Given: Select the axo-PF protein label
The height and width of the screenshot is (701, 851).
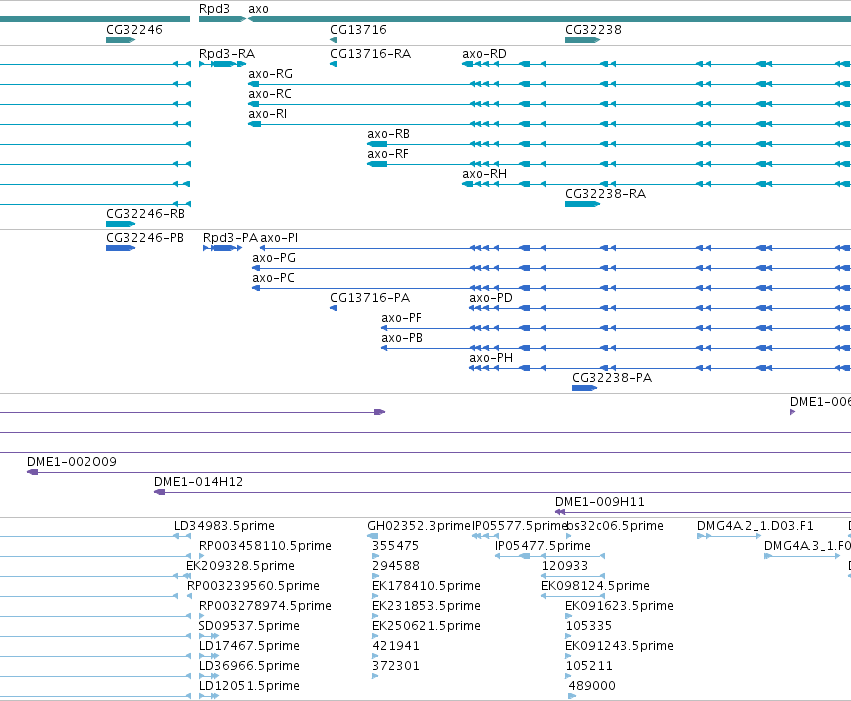Looking at the screenshot, I should point(401,318).
